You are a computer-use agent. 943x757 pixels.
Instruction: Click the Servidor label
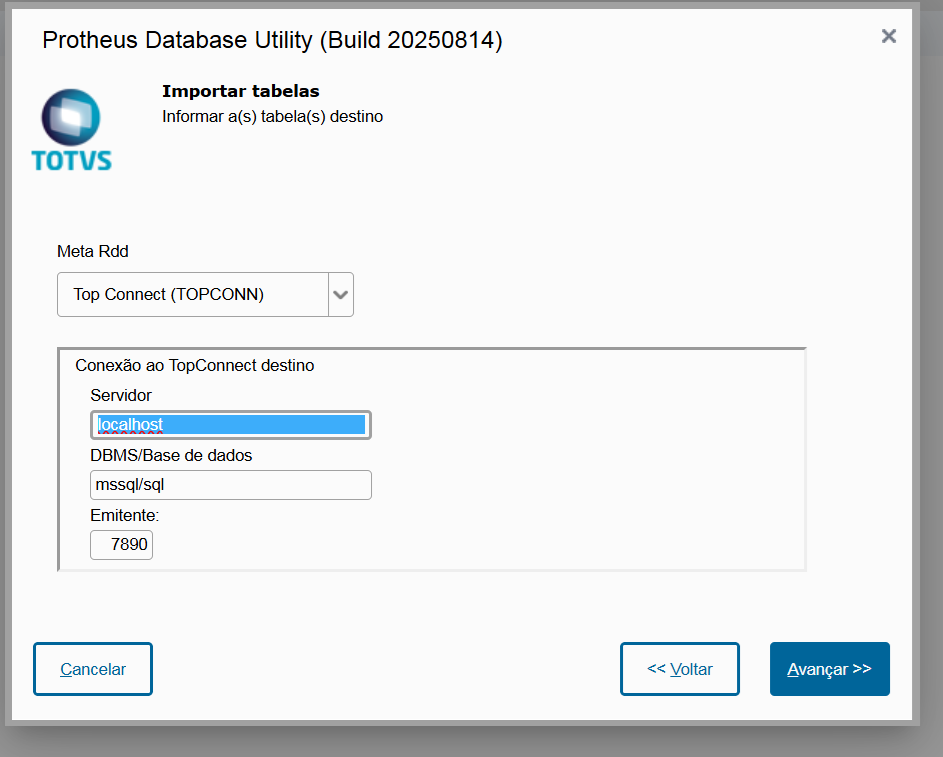point(121,395)
